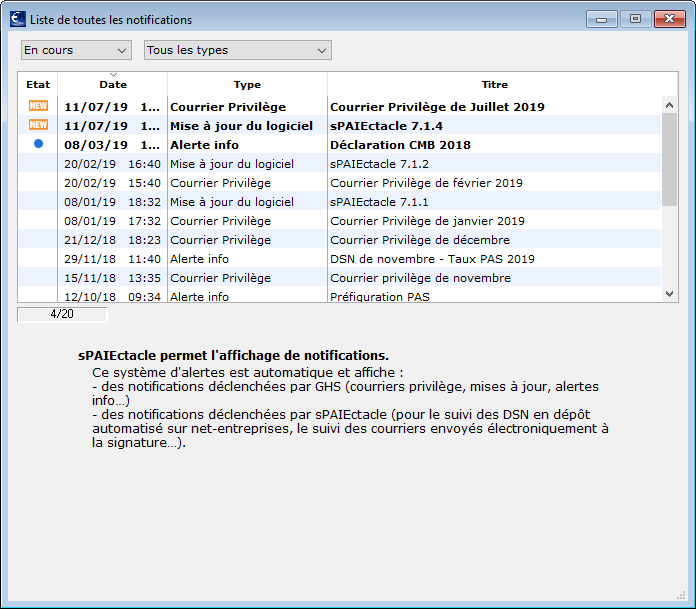Sort by the Etat column header
The width and height of the screenshot is (696, 609).
click(38, 84)
